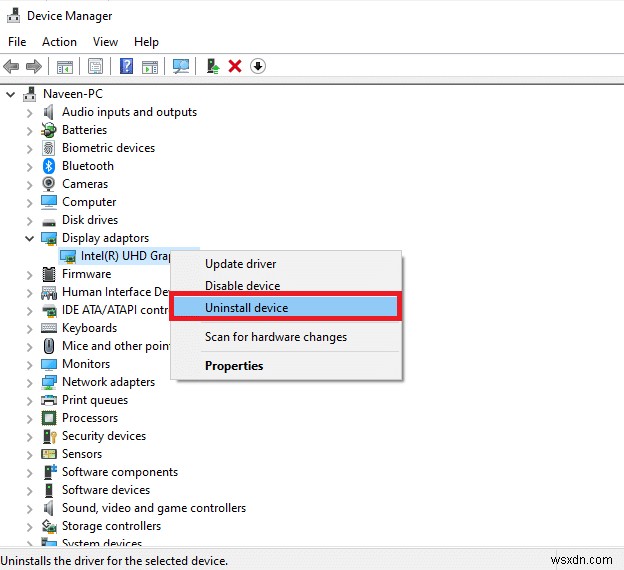
Task: Expand the Software components chevron
Action: (29, 473)
